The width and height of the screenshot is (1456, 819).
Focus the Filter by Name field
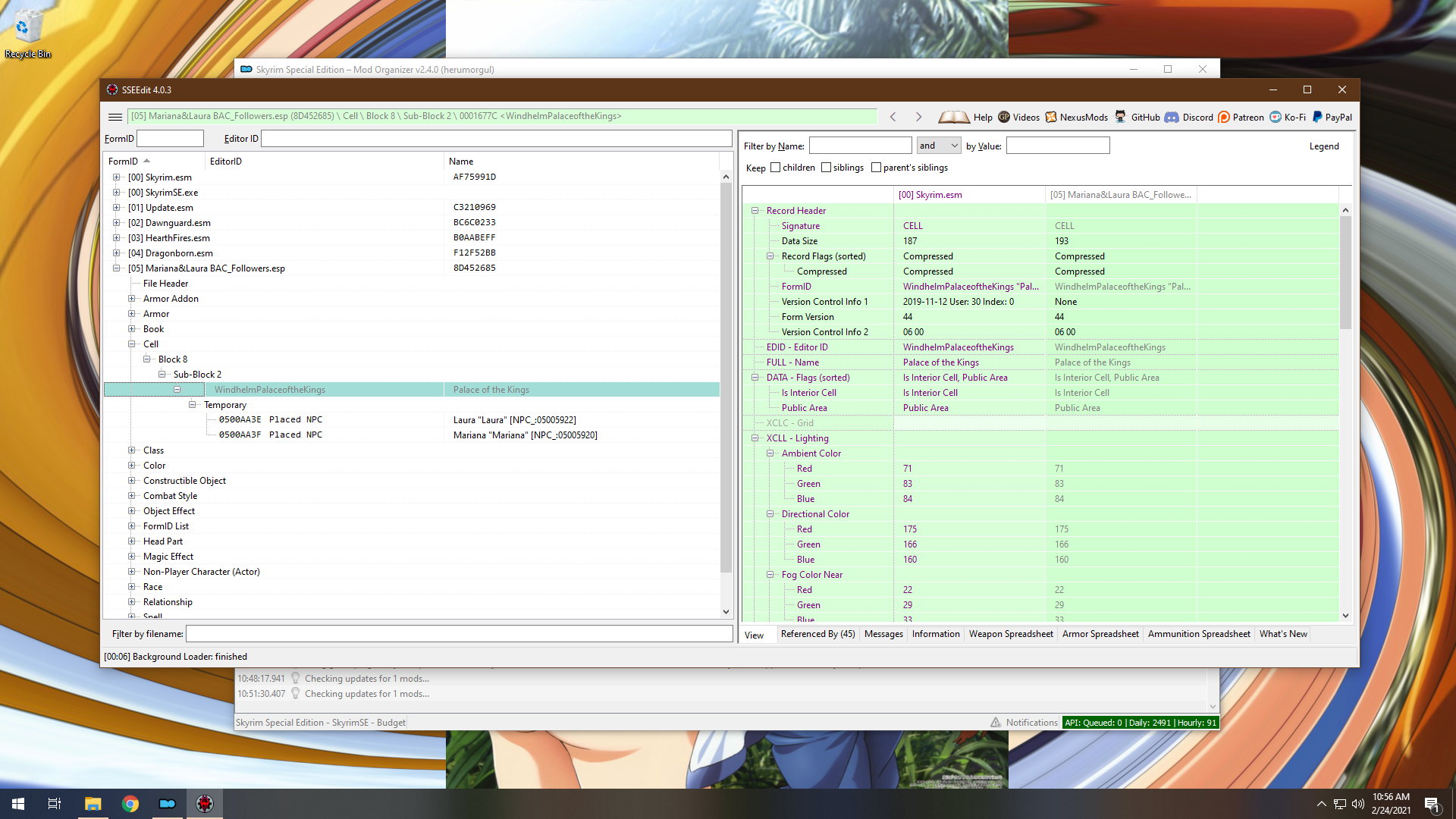860,146
